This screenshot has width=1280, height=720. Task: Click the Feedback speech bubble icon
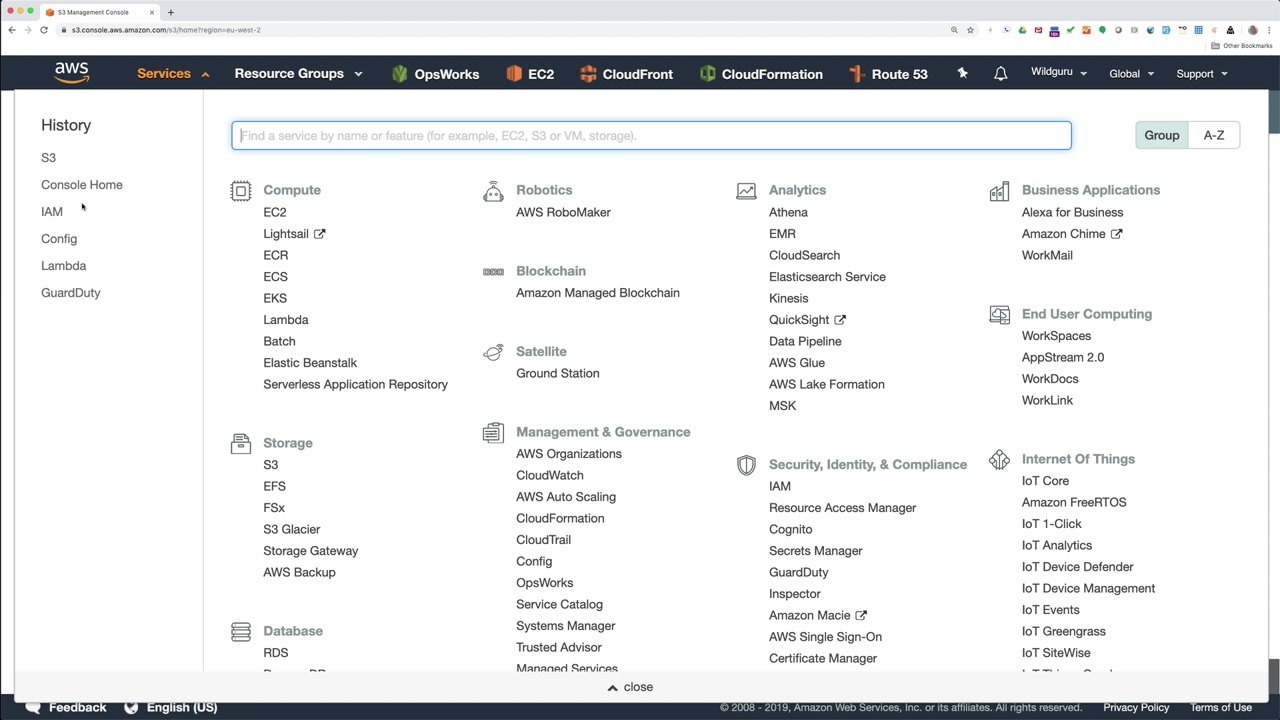[x=33, y=707]
